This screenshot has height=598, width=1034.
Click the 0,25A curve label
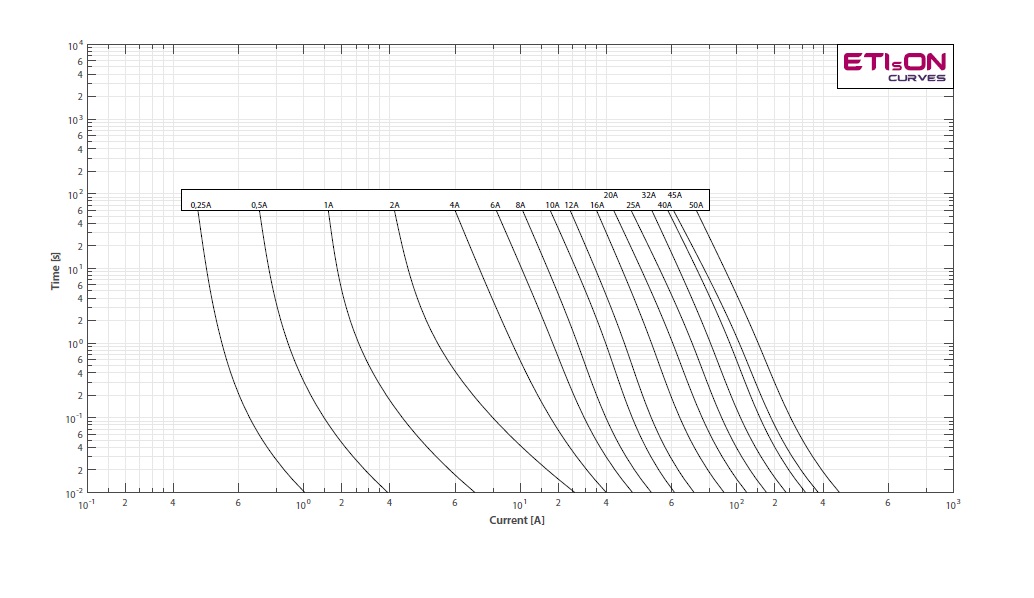coord(201,206)
